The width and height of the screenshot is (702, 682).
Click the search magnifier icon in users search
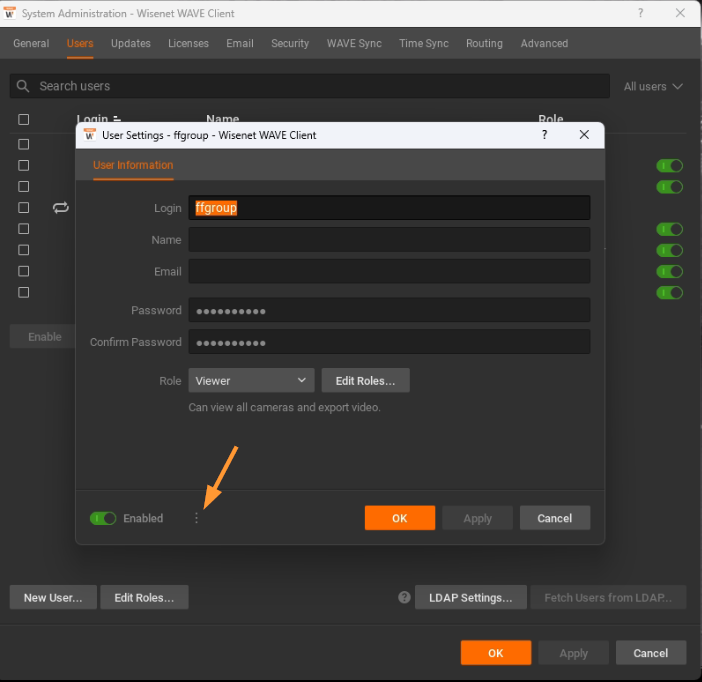pos(23,86)
